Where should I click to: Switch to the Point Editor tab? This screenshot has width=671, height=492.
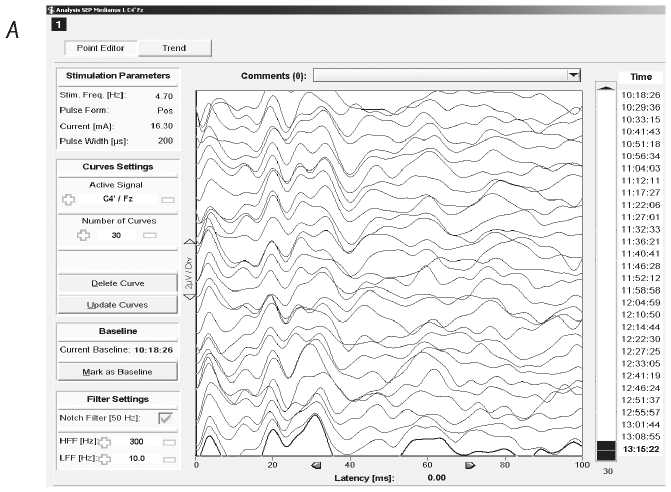pyautogui.click(x=101, y=48)
